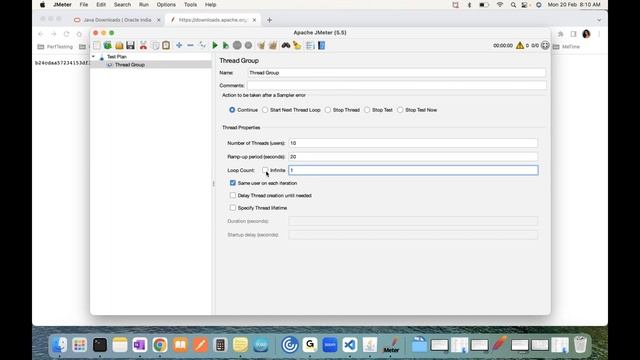Image resolution: width=640 pixels, height=360 pixels.
Task: Click the Collapse All minus icon
Action: (190, 45)
